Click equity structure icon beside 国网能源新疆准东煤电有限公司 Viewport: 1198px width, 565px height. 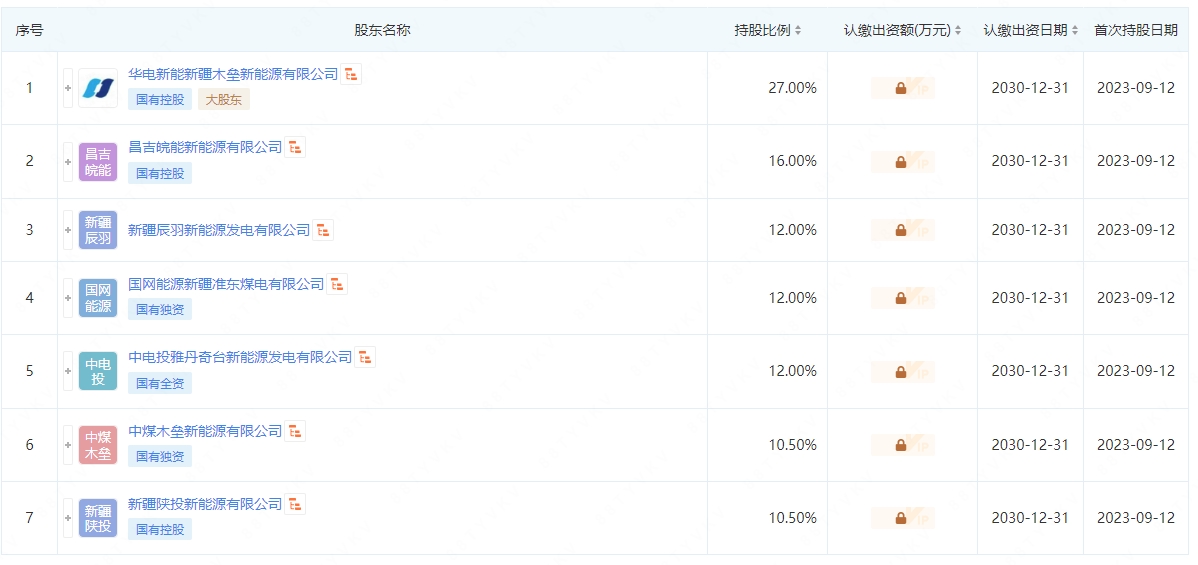(337, 284)
